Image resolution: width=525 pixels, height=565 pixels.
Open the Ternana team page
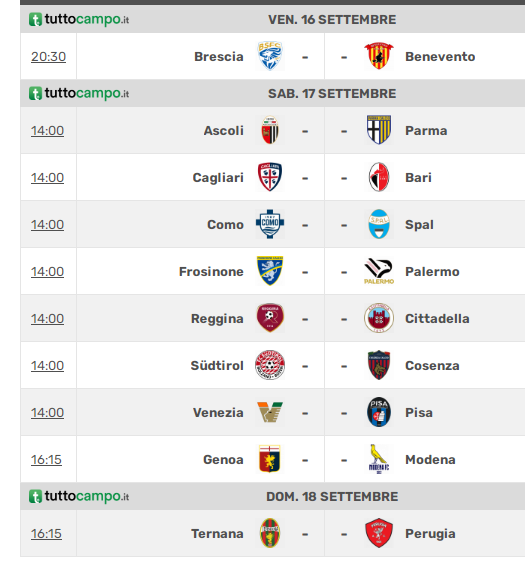[217, 534]
